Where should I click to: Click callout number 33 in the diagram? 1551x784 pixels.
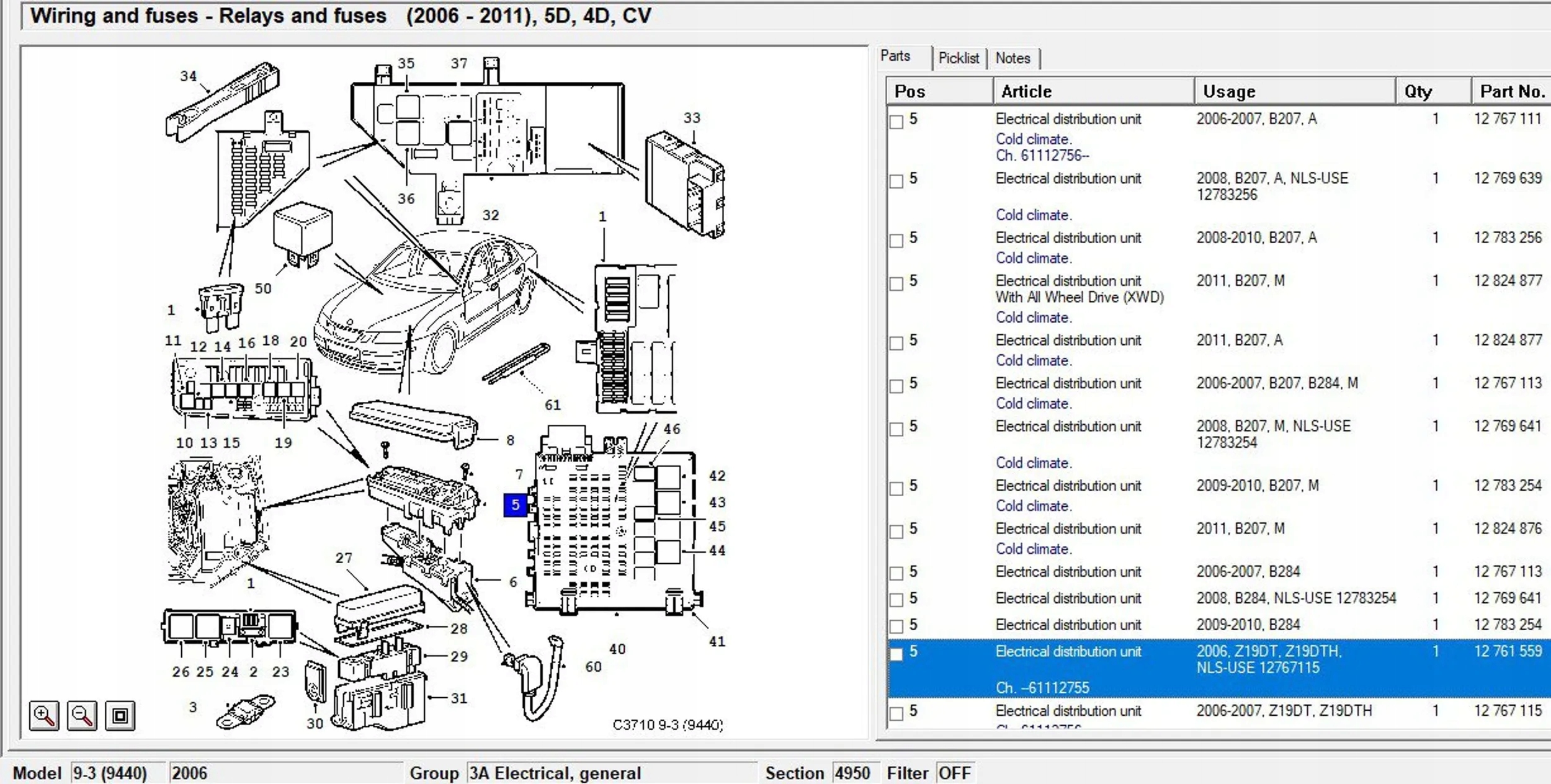click(x=692, y=117)
